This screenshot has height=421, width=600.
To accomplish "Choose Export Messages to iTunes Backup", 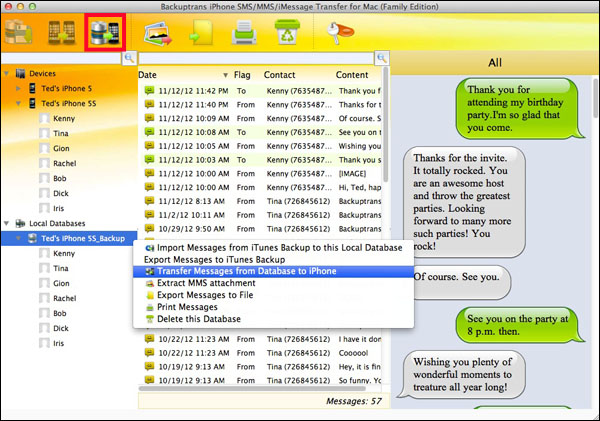I will [x=274, y=259].
